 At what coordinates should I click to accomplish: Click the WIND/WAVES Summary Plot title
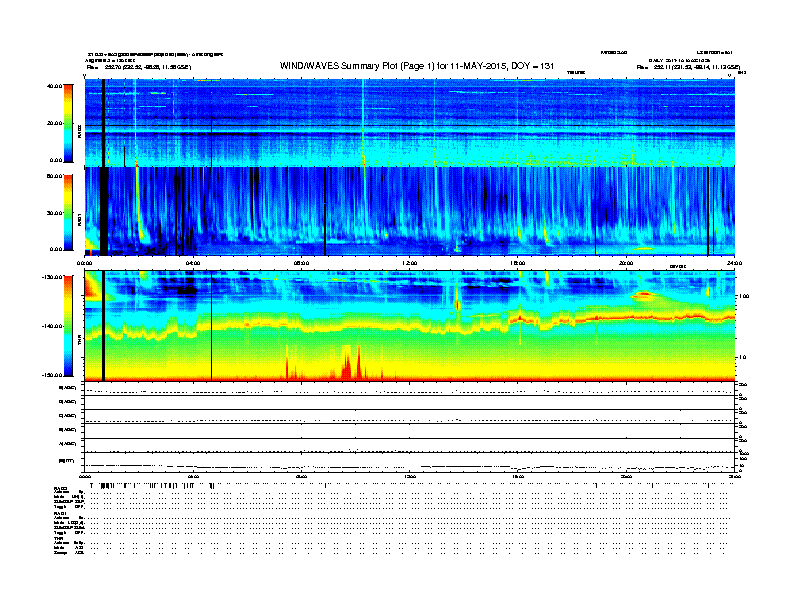click(417, 66)
